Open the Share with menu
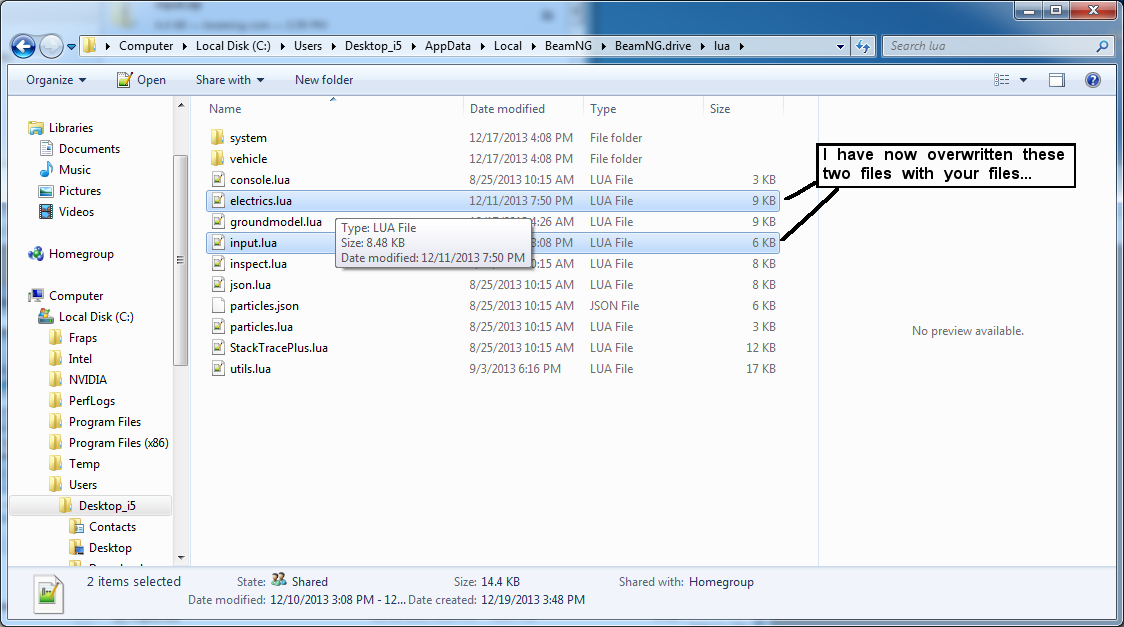The image size is (1124, 627). [230, 80]
